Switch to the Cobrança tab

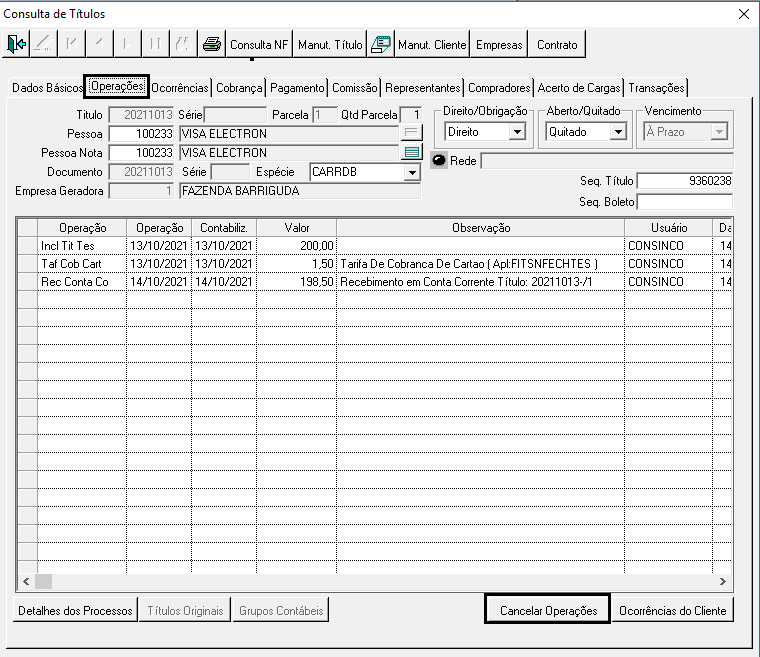point(239,88)
